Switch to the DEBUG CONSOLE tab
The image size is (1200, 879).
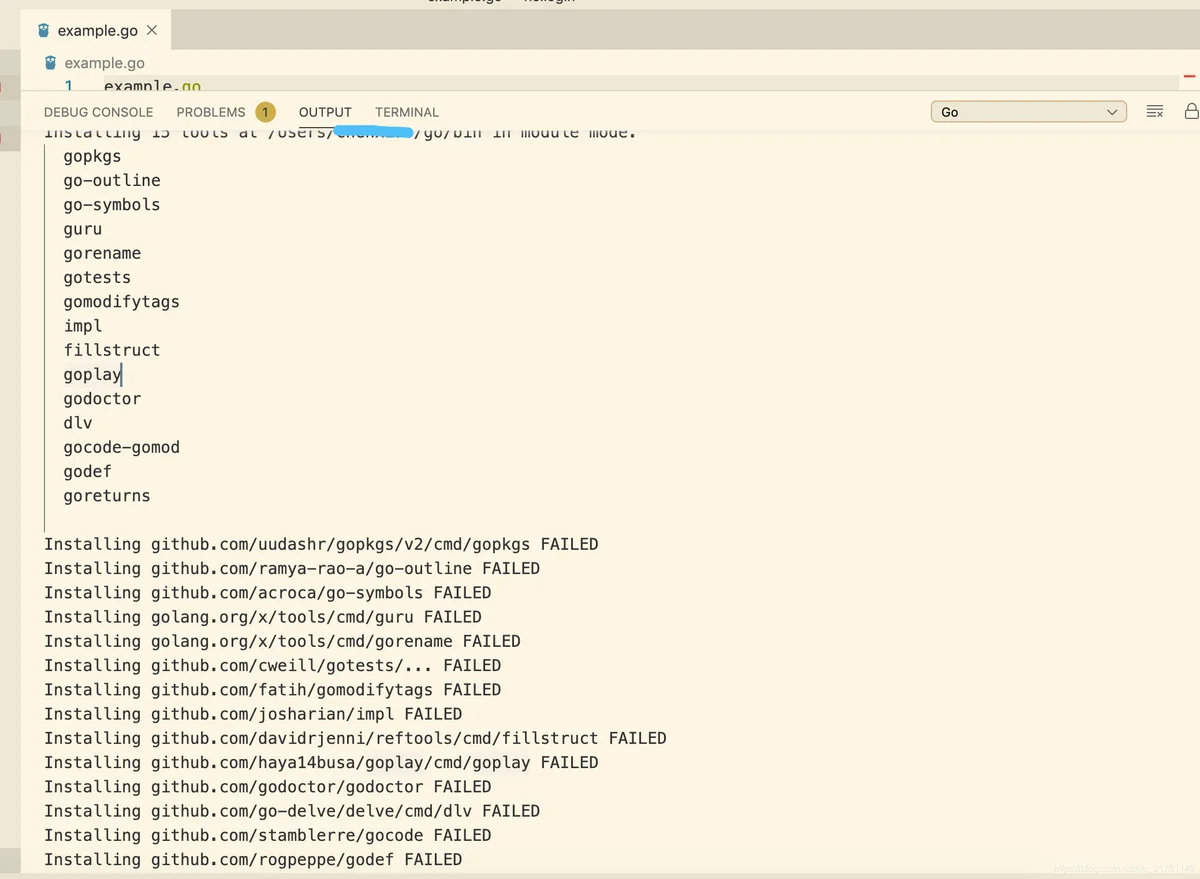[x=99, y=112]
